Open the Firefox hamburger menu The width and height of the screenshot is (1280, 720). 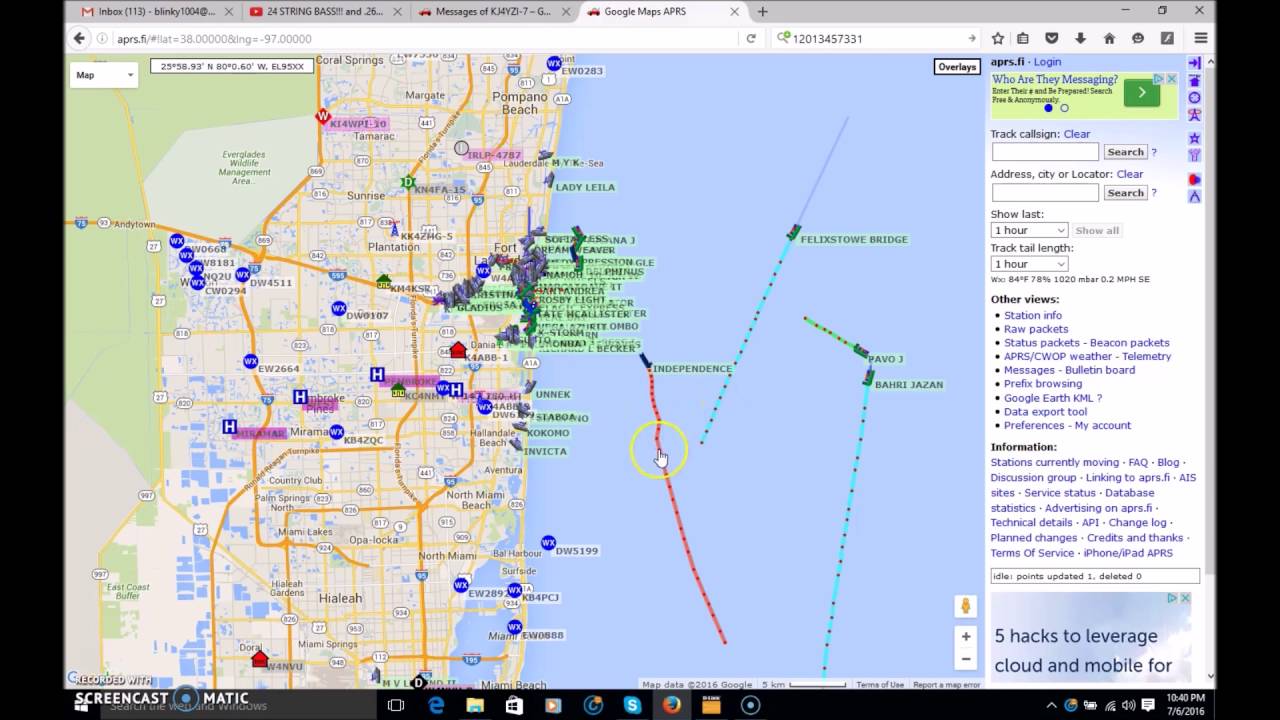1201,38
